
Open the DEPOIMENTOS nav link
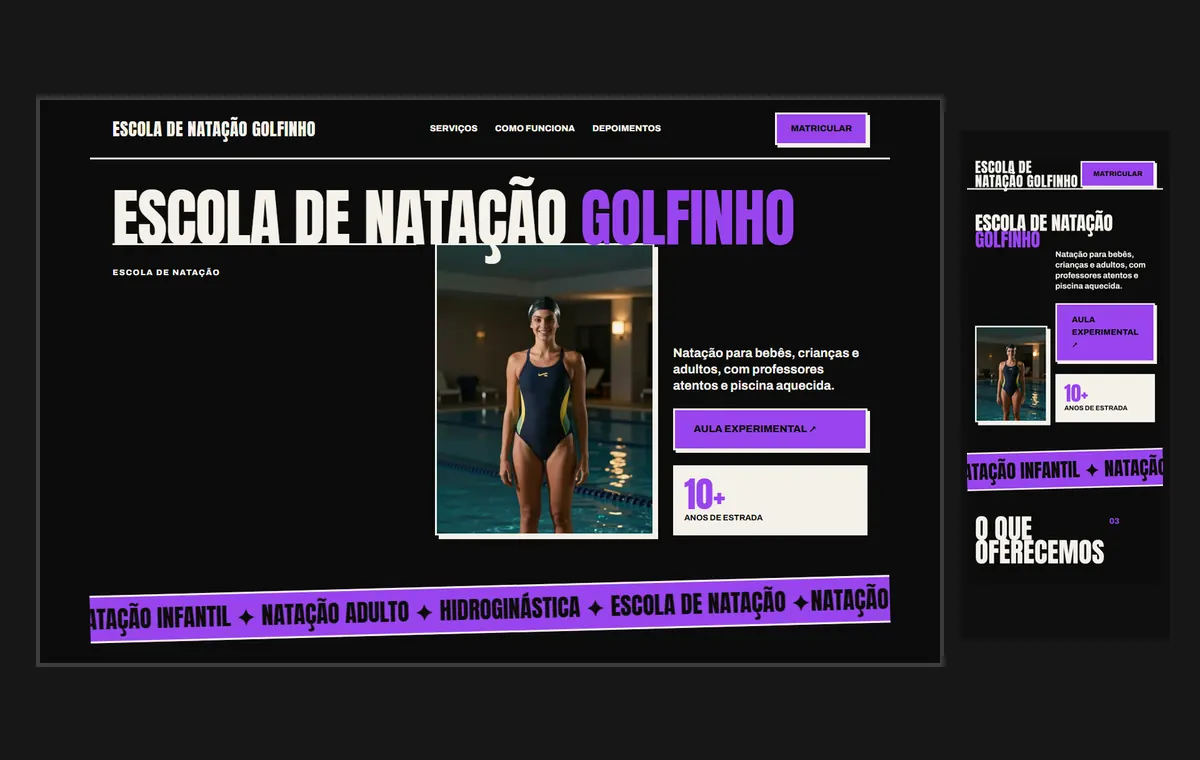tap(626, 128)
